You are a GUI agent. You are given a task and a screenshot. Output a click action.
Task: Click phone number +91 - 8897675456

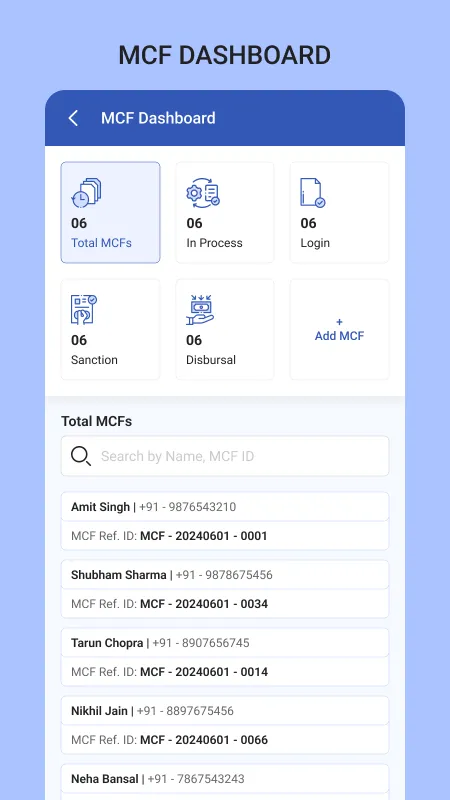pyautogui.click(x=185, y=711)
